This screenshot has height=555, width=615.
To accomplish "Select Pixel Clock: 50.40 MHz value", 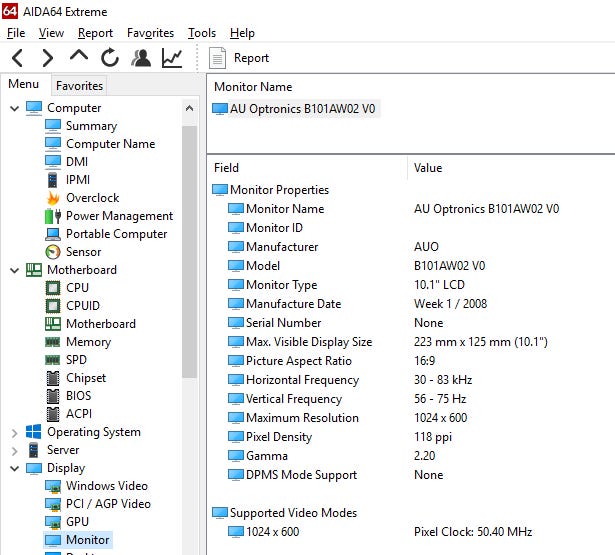I will pos(473,532).
